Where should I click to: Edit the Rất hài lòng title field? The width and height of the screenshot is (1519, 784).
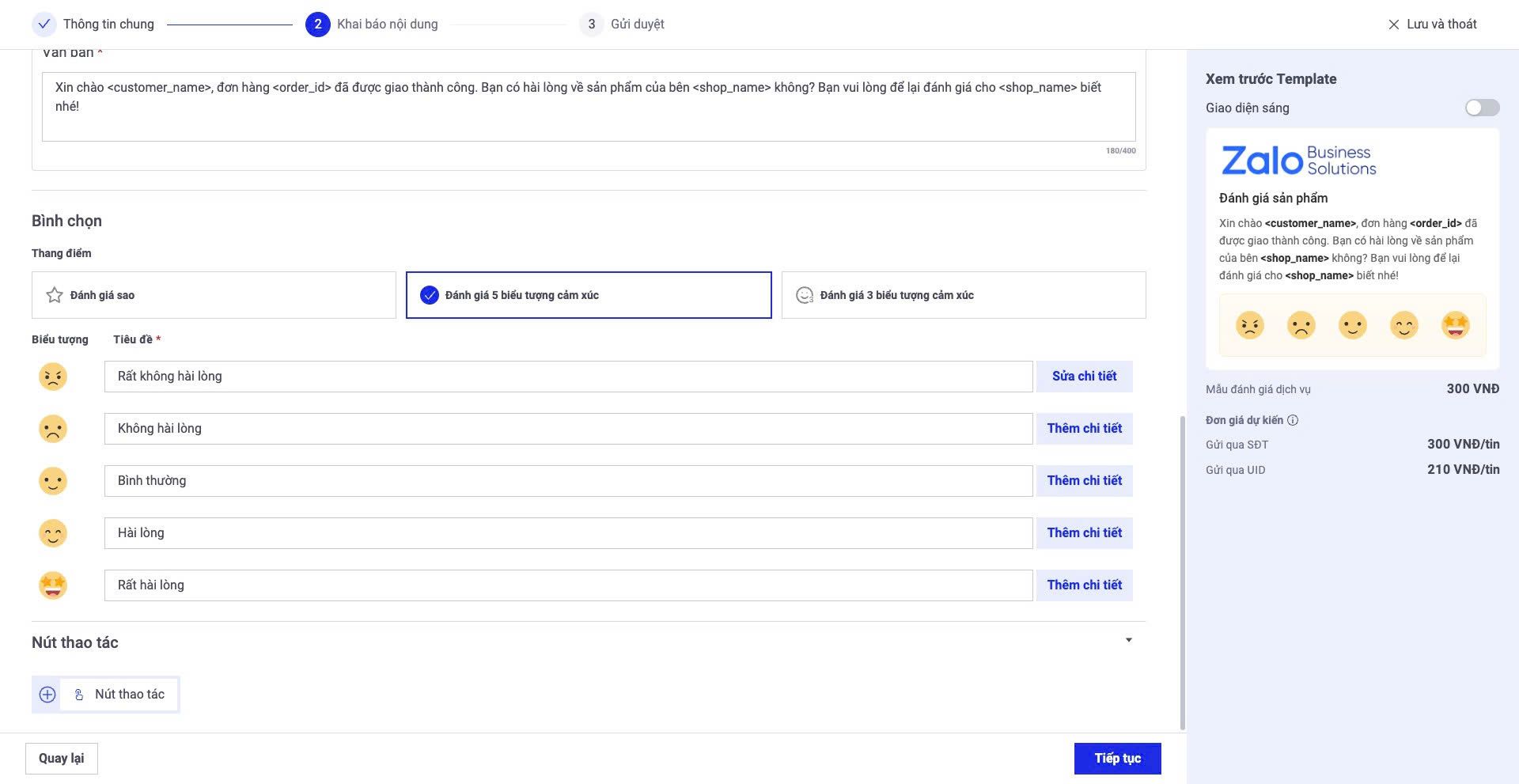coord(569,585)
